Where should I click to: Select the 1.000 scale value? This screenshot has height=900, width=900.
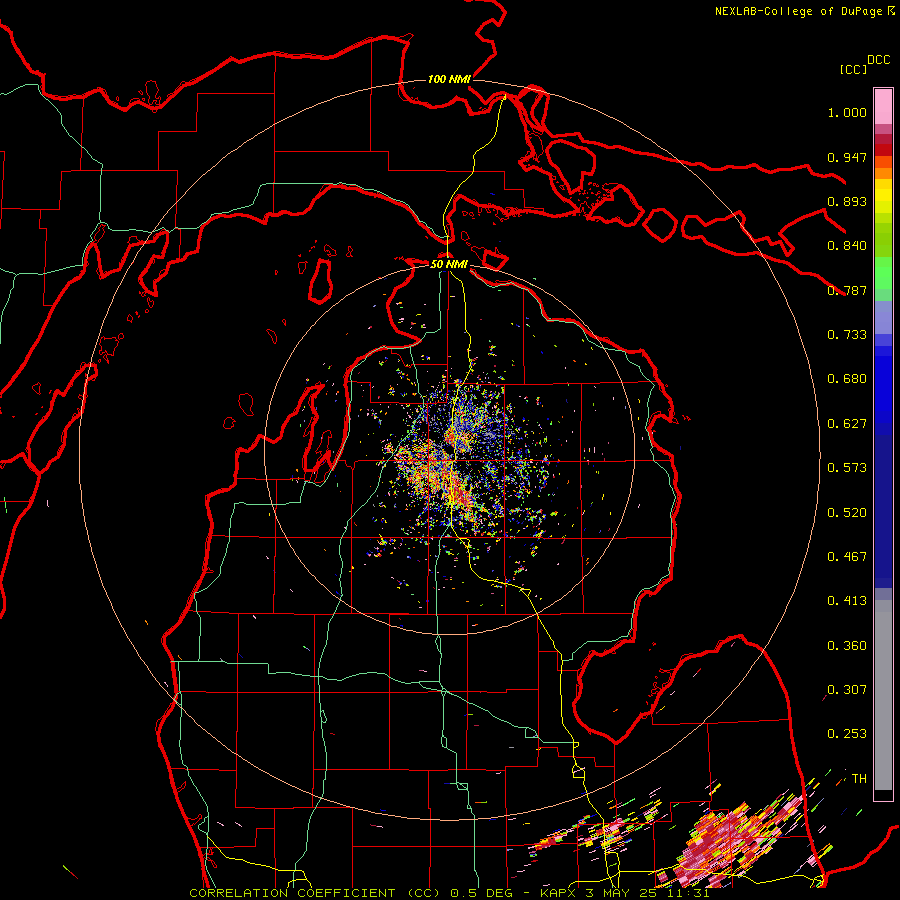click(x=847, y=112)
